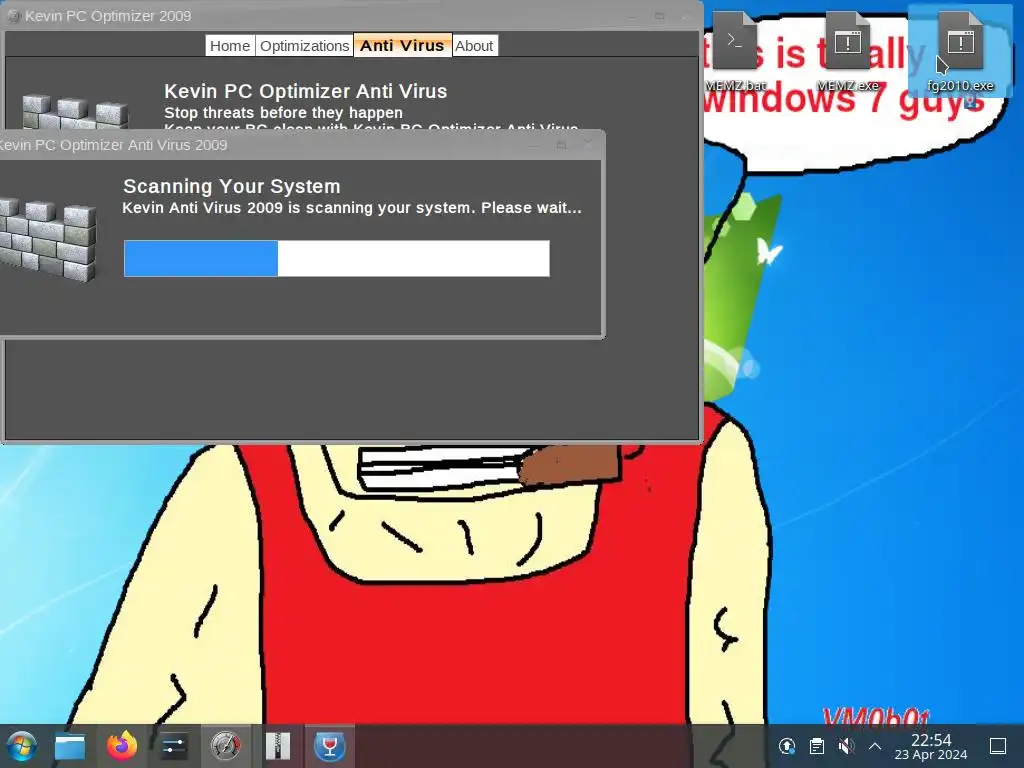Viewport: 1024px width, 768px height.
Task: Open the zip archive manager taskbar icon
Action: 278,746
